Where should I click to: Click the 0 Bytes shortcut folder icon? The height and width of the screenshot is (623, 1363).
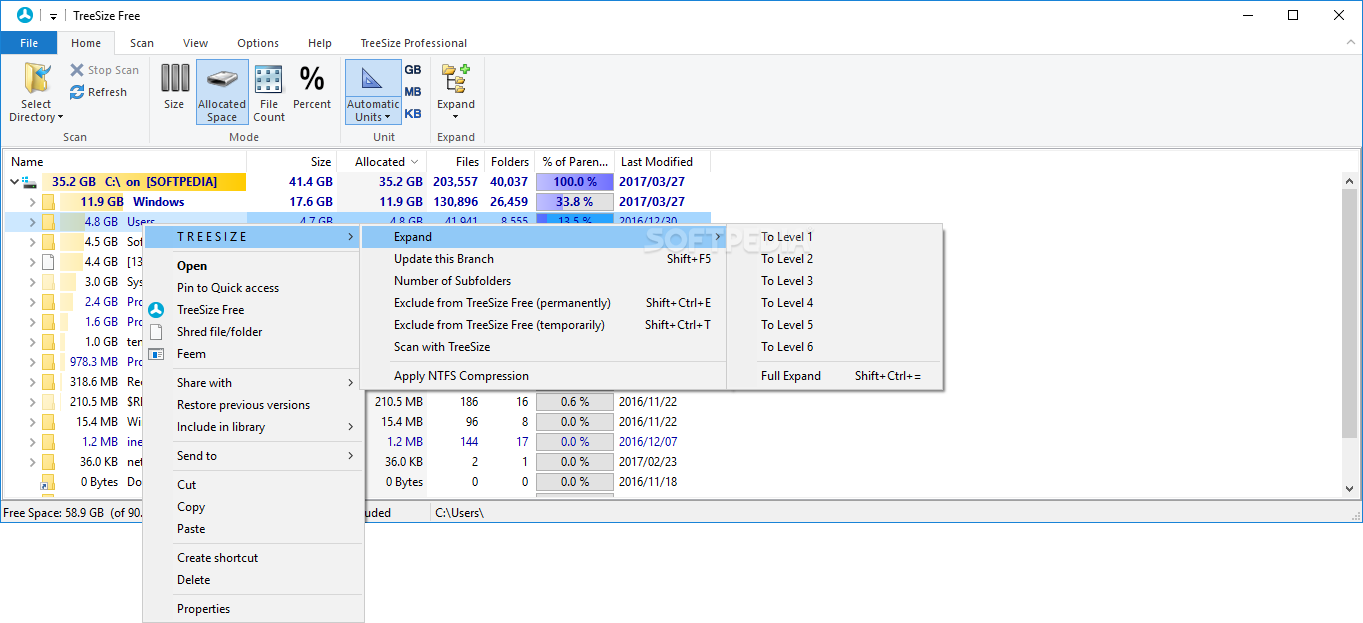click(x=48, y=482)
